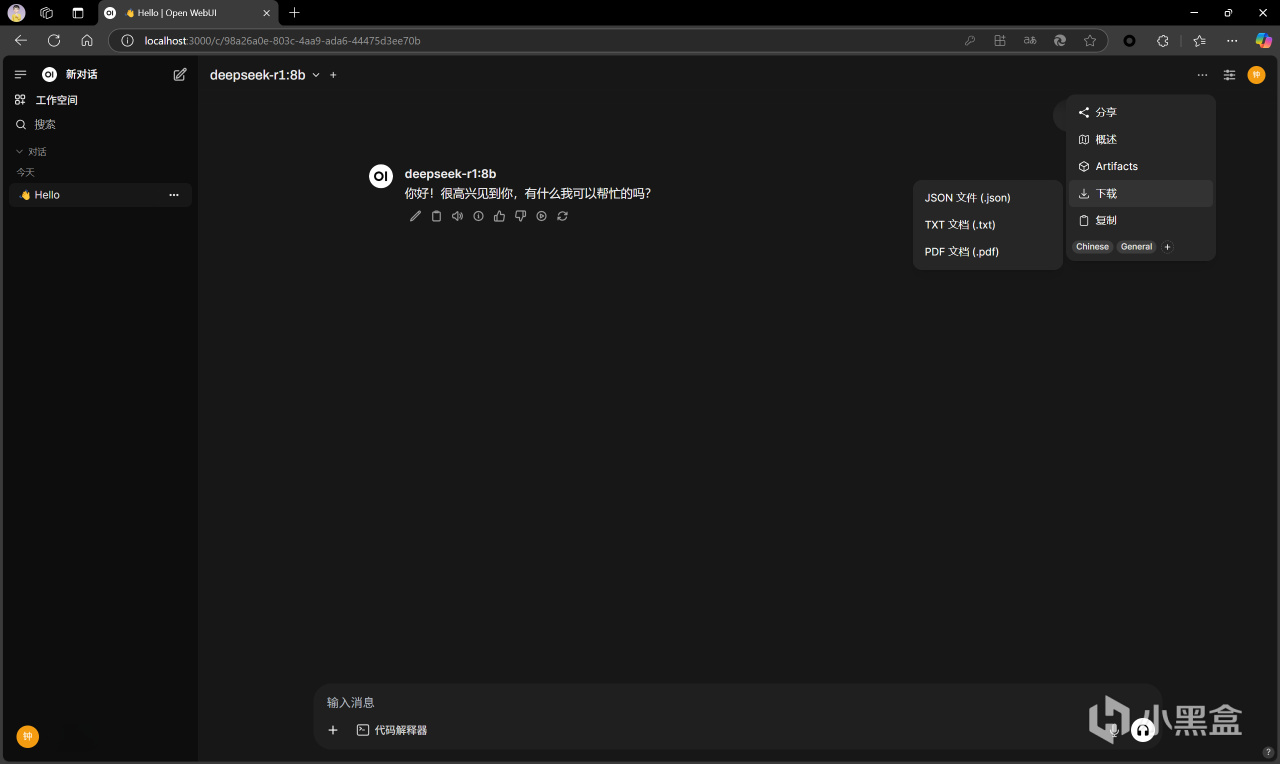The height and width of the screenshot is (764, 1280).
Task: Collapse the 对话 section
Action: (31, 152)
